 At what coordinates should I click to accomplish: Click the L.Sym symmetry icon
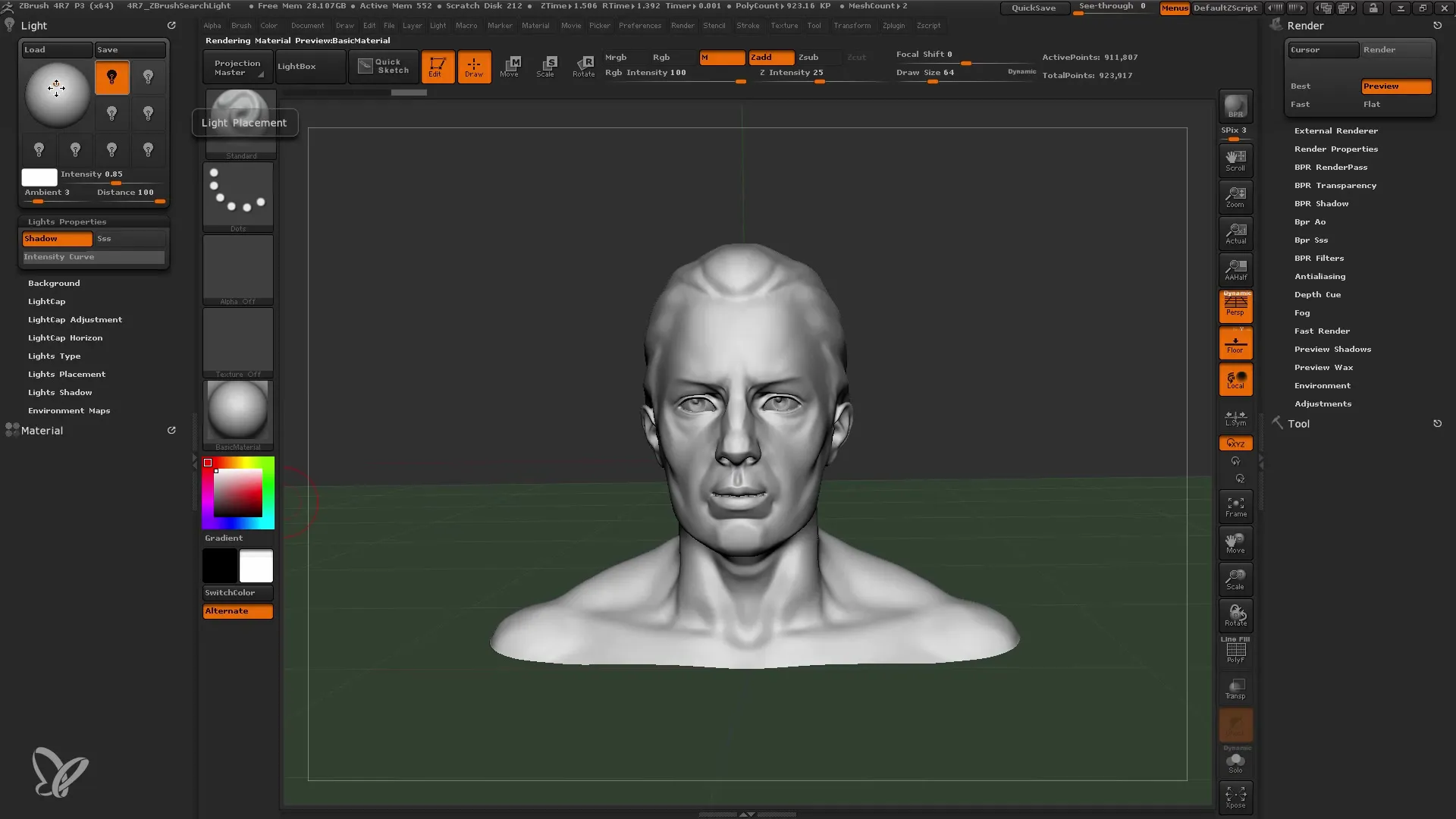(x=1235, y=419)
